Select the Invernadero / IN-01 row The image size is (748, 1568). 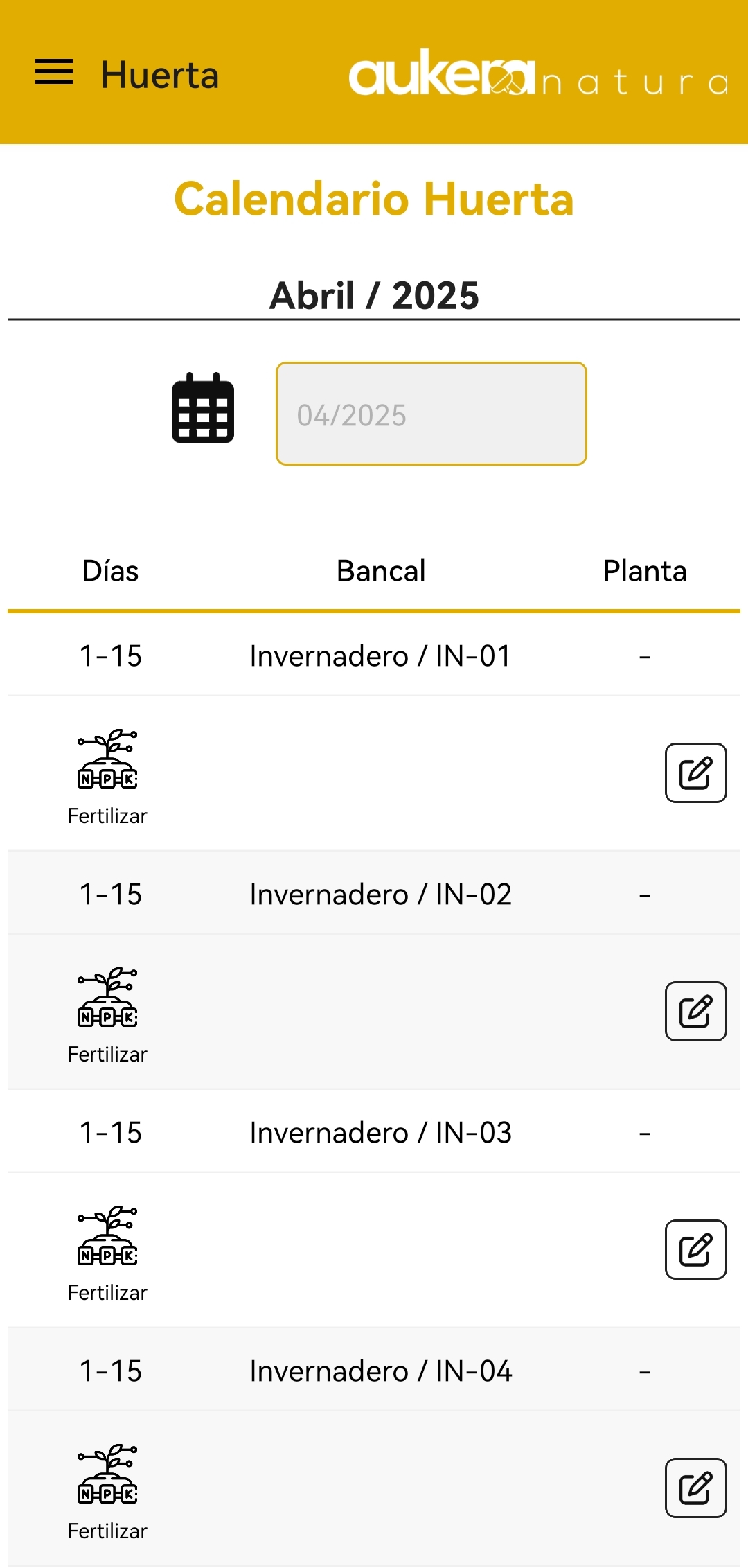pos(381,655)
